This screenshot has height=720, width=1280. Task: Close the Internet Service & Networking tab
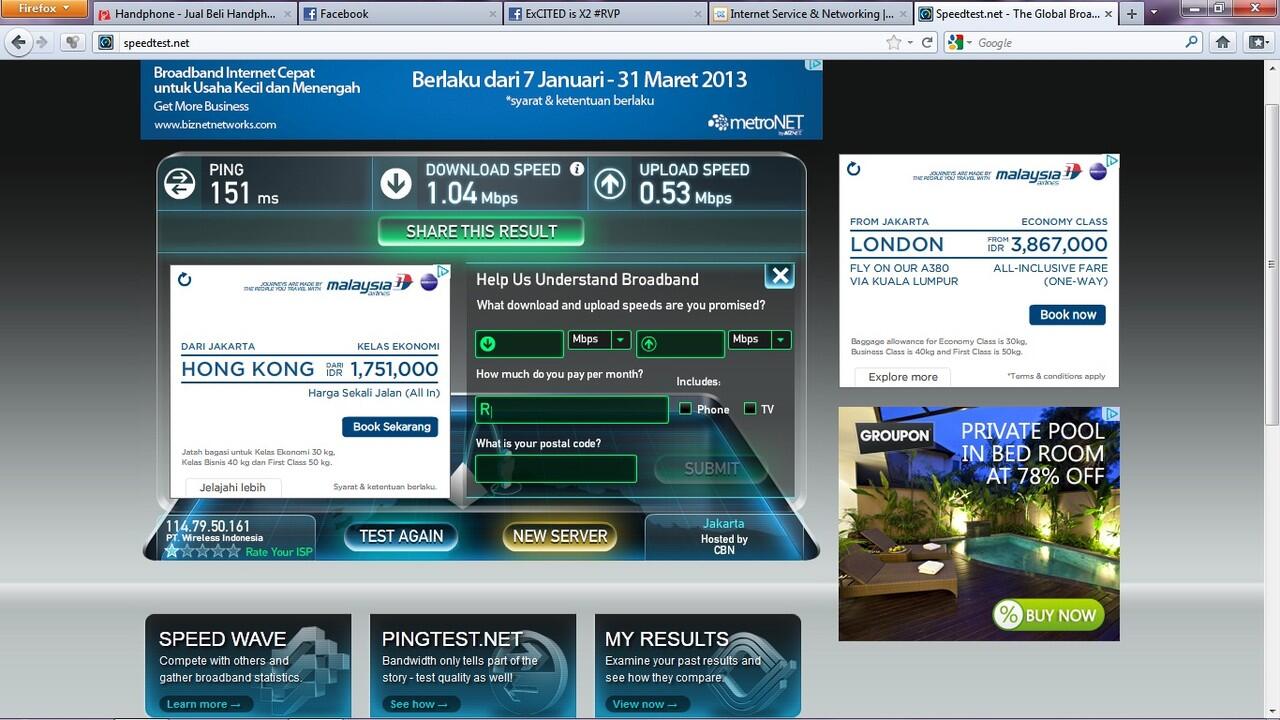(901, 14)
